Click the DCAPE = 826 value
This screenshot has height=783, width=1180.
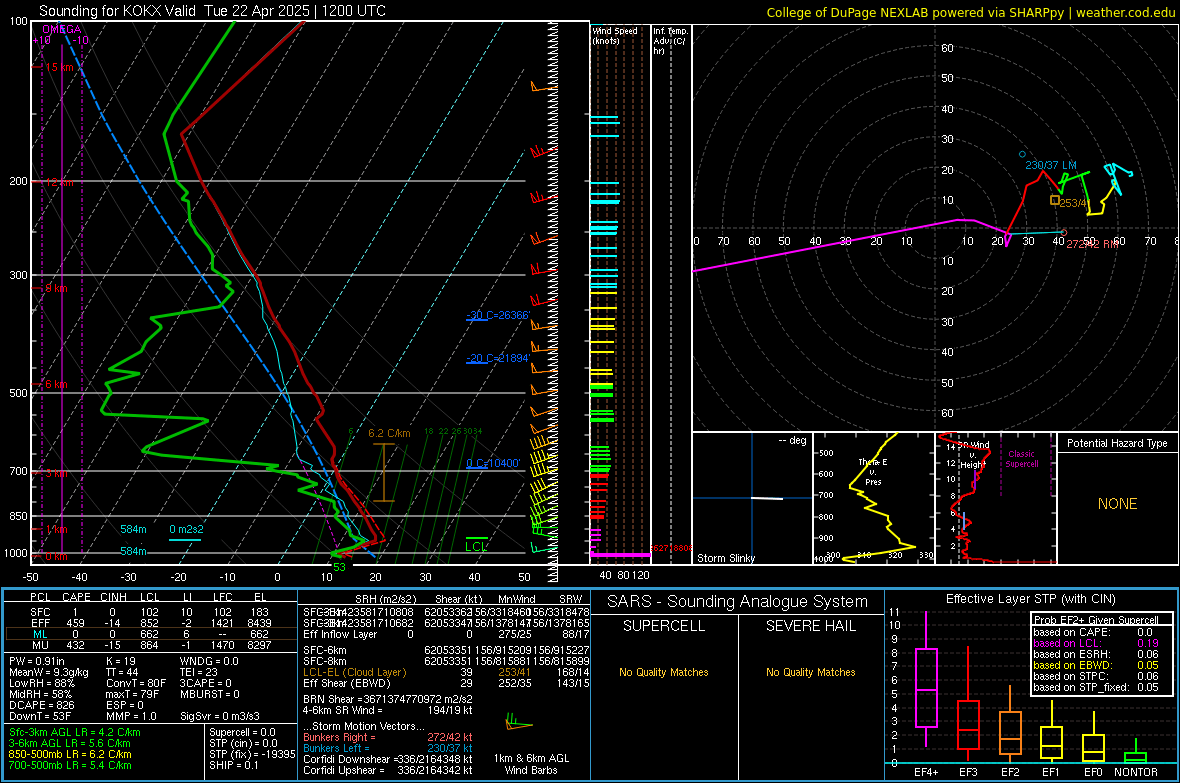[x=41, y=705]
